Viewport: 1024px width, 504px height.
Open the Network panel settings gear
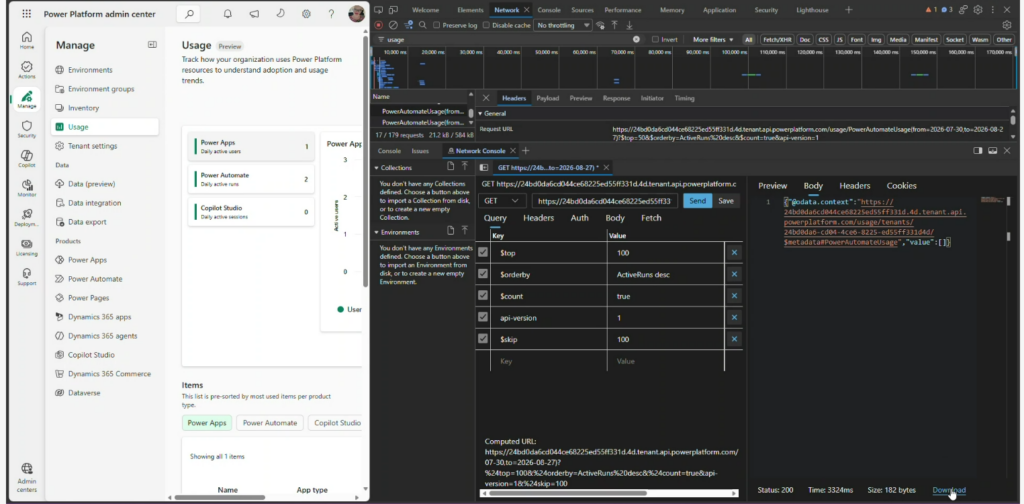(x=1007, y=25)
